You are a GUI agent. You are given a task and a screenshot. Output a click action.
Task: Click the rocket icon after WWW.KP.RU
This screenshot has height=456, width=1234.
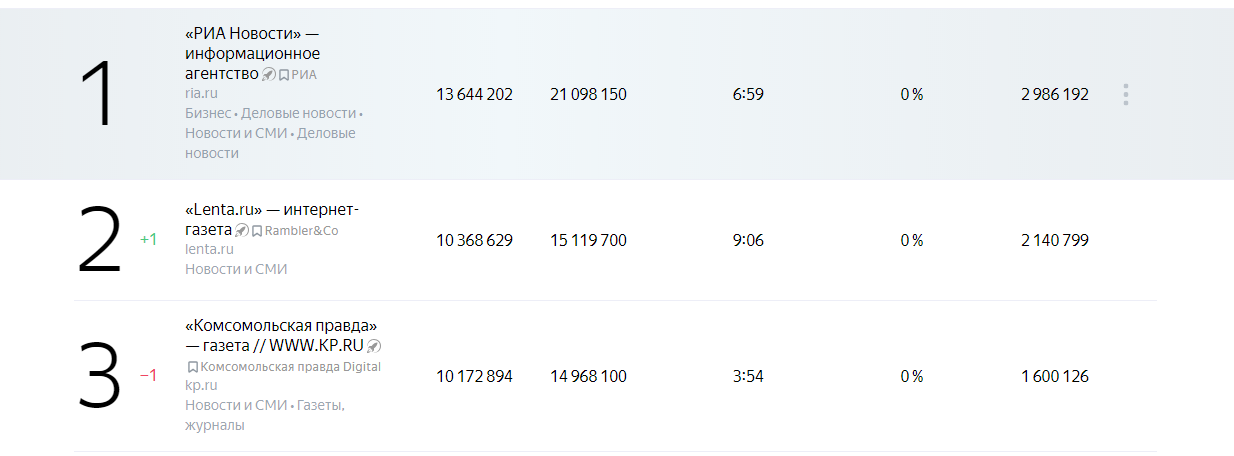(x=374, y=346)
